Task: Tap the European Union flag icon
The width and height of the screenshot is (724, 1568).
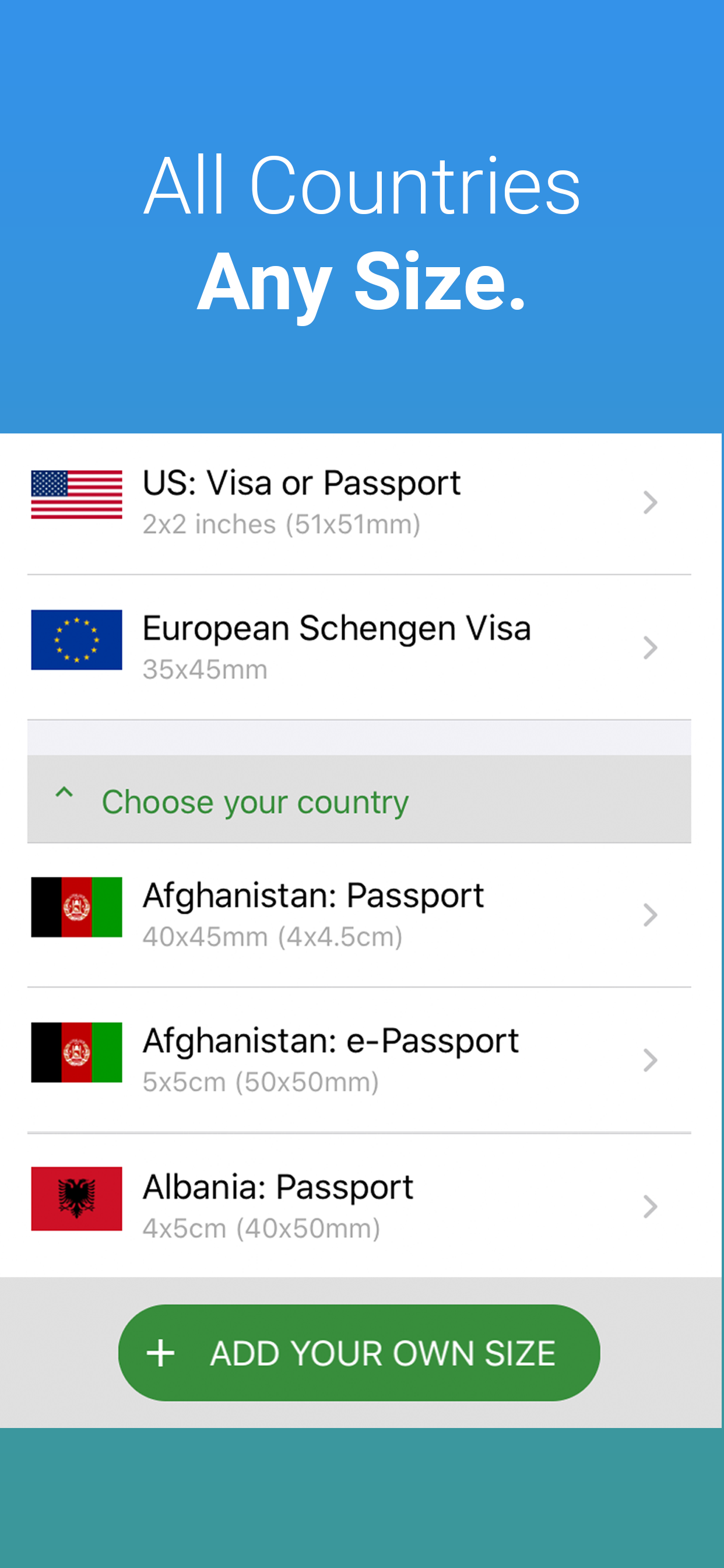Action: click(x=77, y=640)
